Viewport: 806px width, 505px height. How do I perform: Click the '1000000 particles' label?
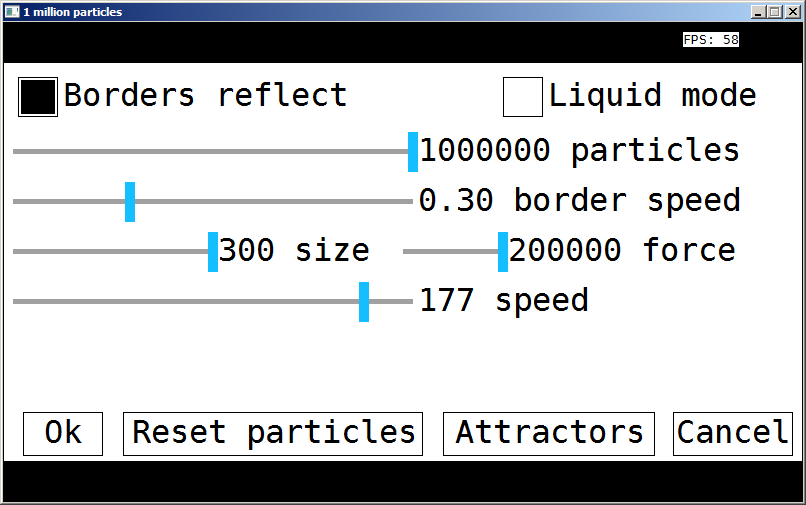[579, 151]
